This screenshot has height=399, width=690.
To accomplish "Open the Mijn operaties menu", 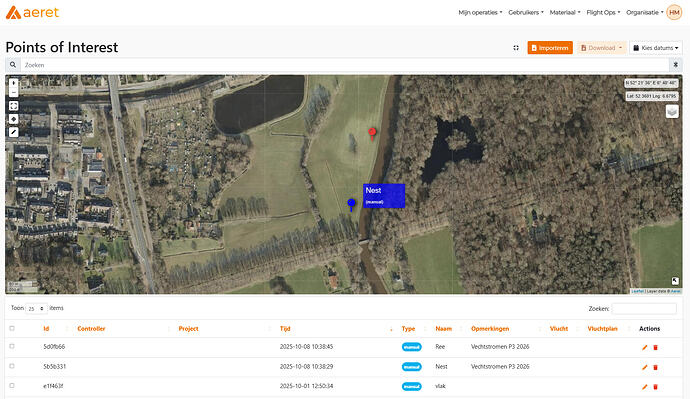I will [x=480, y=13].
